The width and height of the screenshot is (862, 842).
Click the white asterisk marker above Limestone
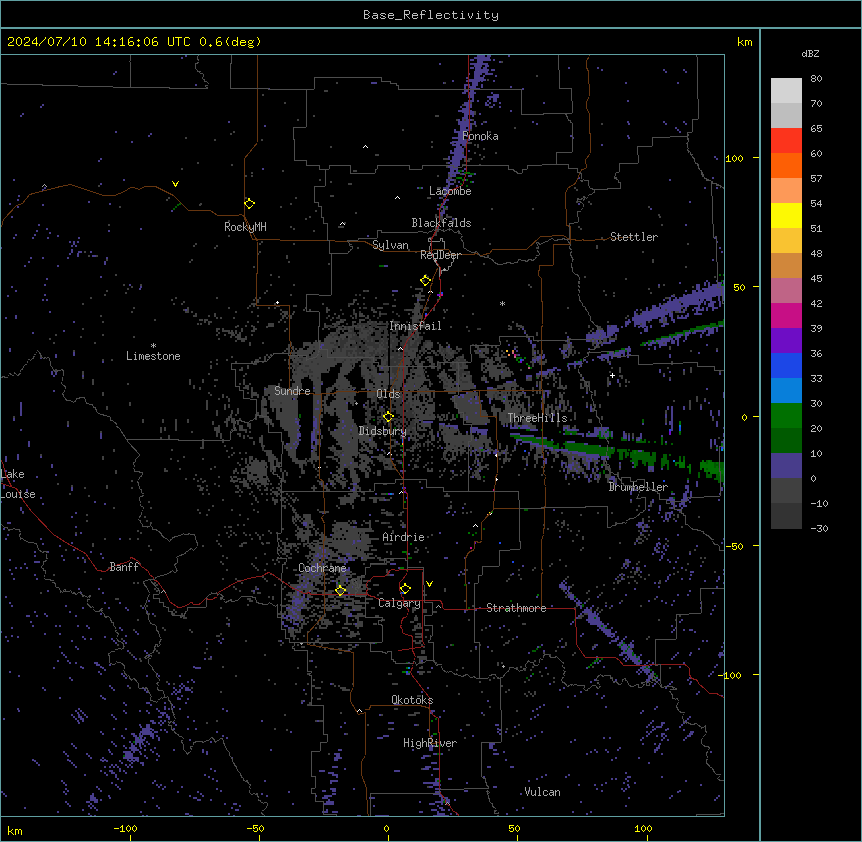(153, 346)
